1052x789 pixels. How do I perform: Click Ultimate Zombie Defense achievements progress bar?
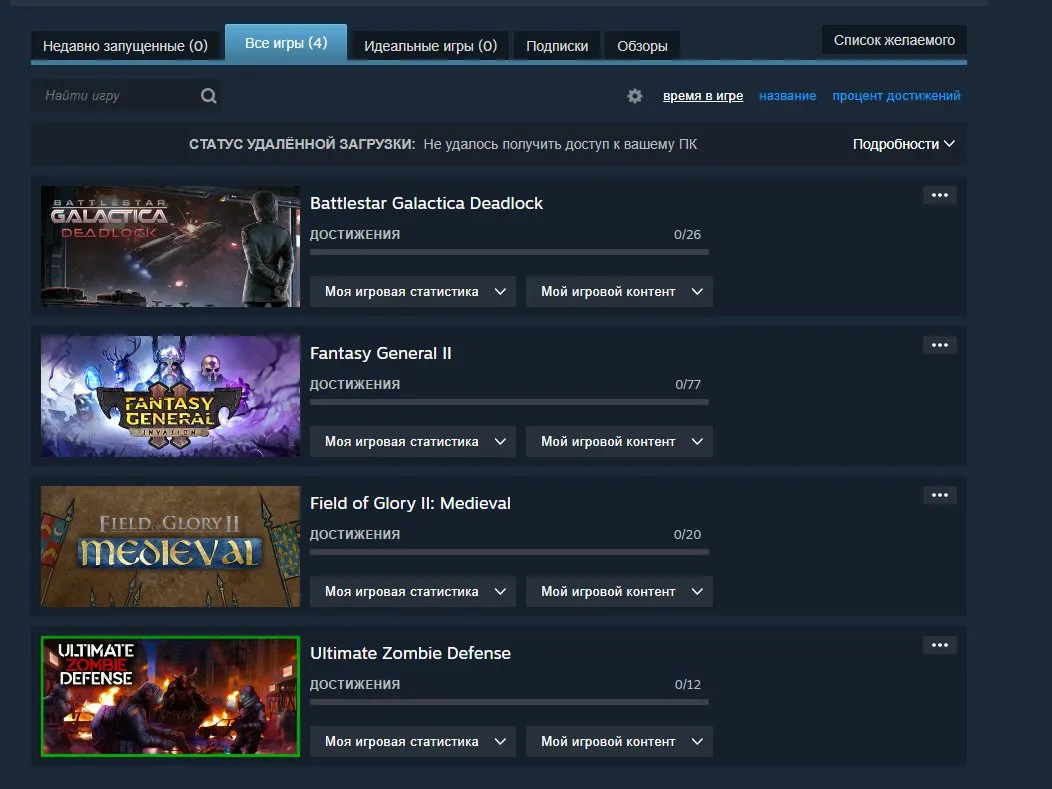509,702
